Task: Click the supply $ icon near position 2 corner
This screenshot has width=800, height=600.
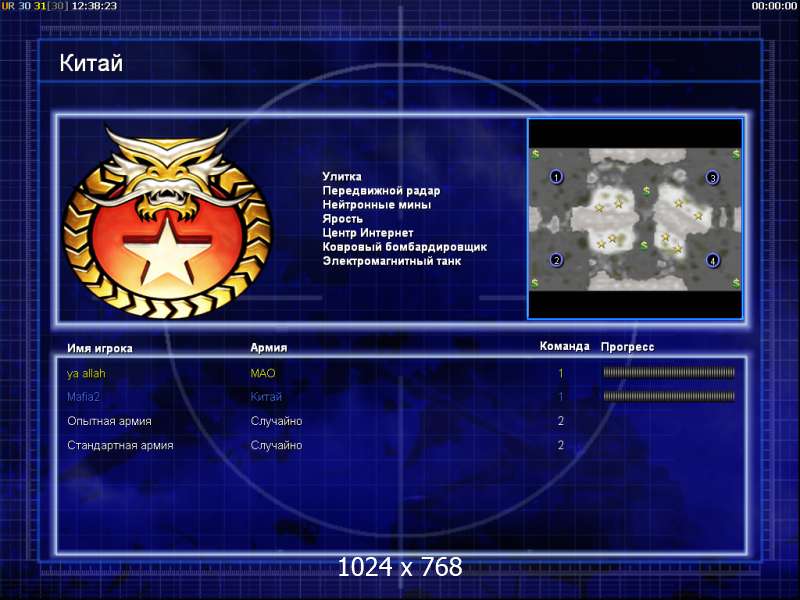Action: click(535, 282)
